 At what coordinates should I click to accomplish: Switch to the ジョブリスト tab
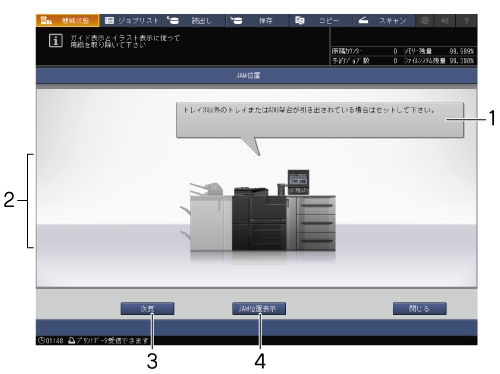tap(131, 21)
